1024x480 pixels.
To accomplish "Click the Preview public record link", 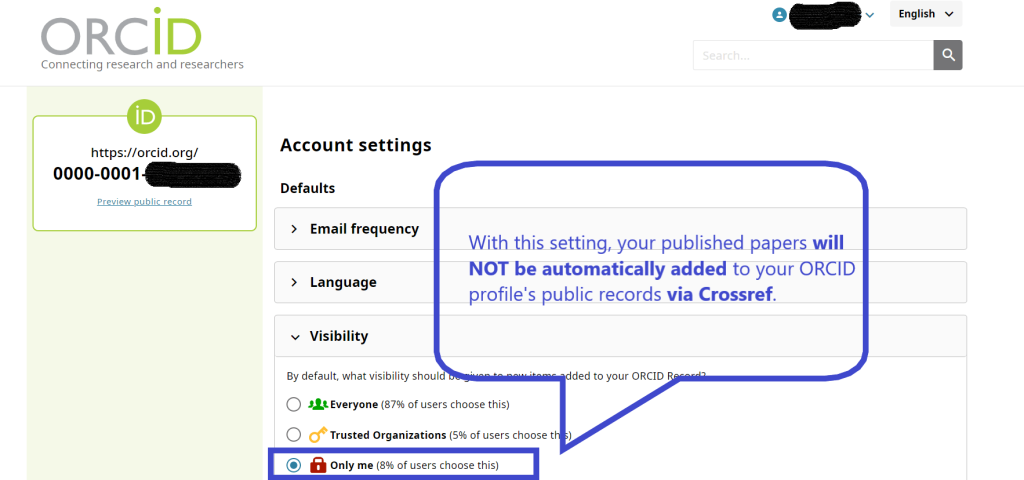I will [144, 202].
